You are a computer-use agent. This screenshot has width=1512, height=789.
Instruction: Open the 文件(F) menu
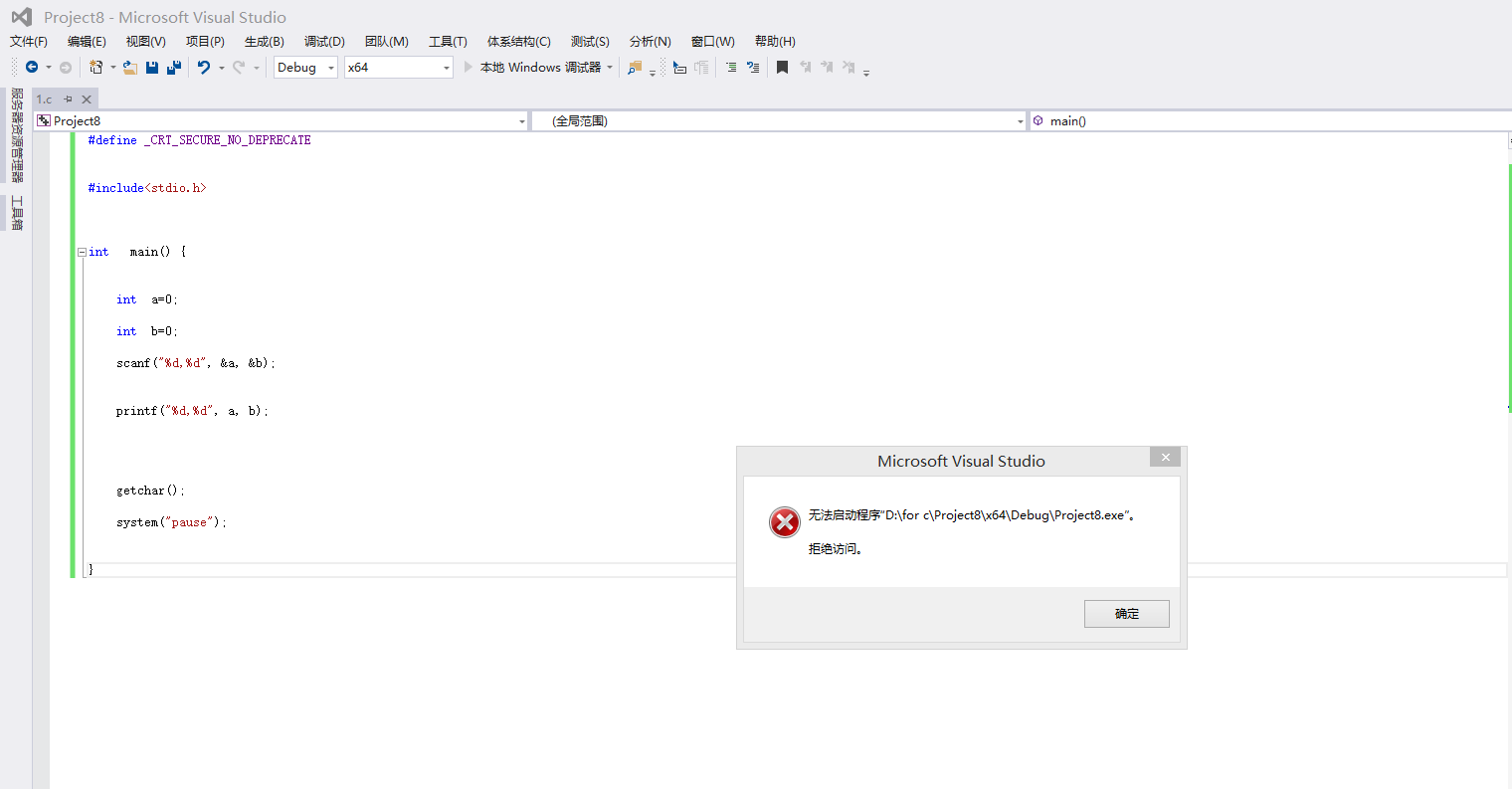tap(29, 42)
